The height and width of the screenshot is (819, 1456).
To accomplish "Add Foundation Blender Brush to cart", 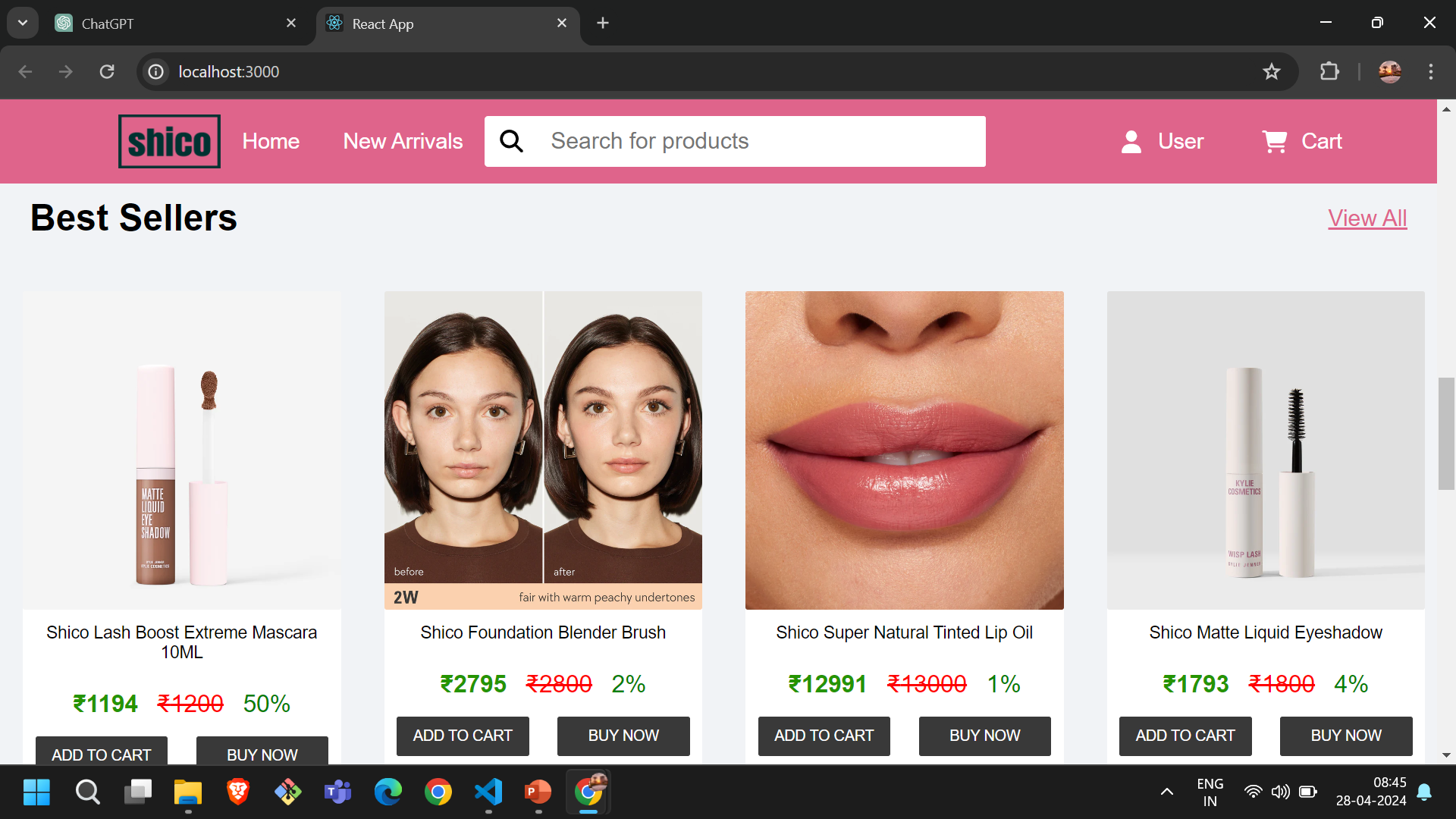I will (463, 736).
